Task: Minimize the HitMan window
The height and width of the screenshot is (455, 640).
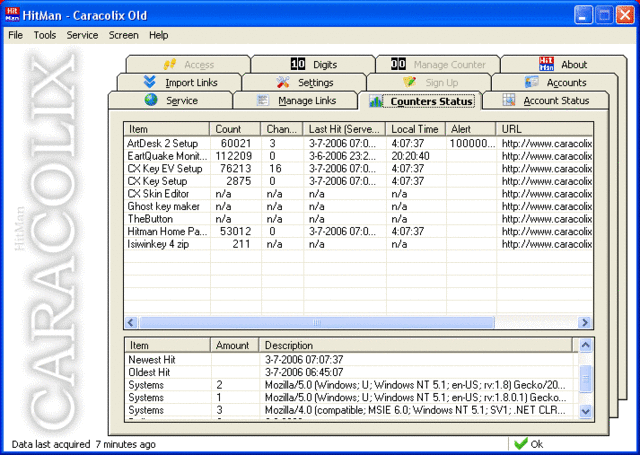Action: click(x=583, y=16)
